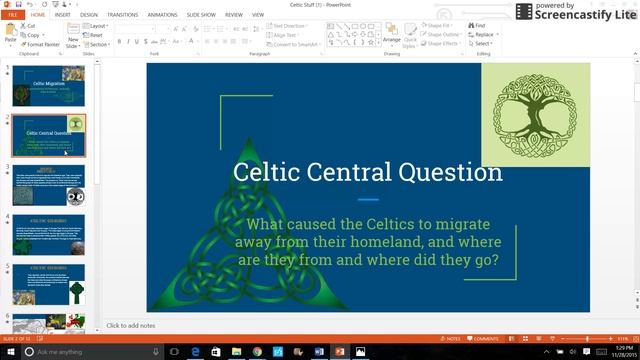Open the Font name combo box
The width and height of the screenshot is (640, 360).
[136, 29]
